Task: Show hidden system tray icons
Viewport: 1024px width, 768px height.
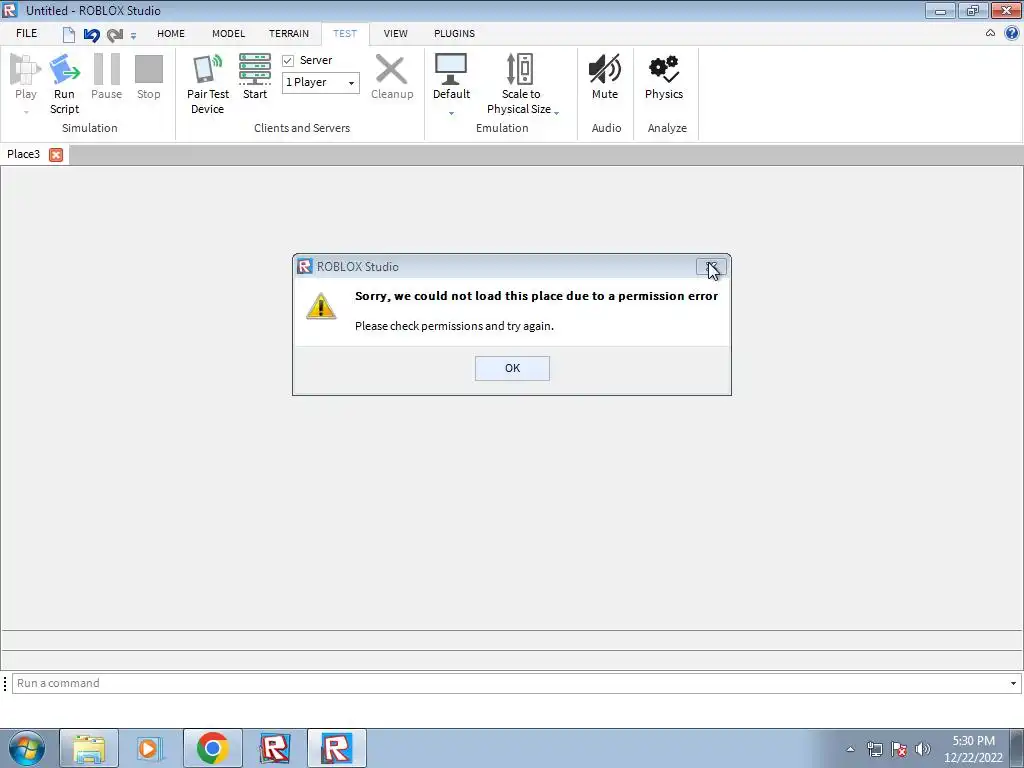Action: click(850, 749)
